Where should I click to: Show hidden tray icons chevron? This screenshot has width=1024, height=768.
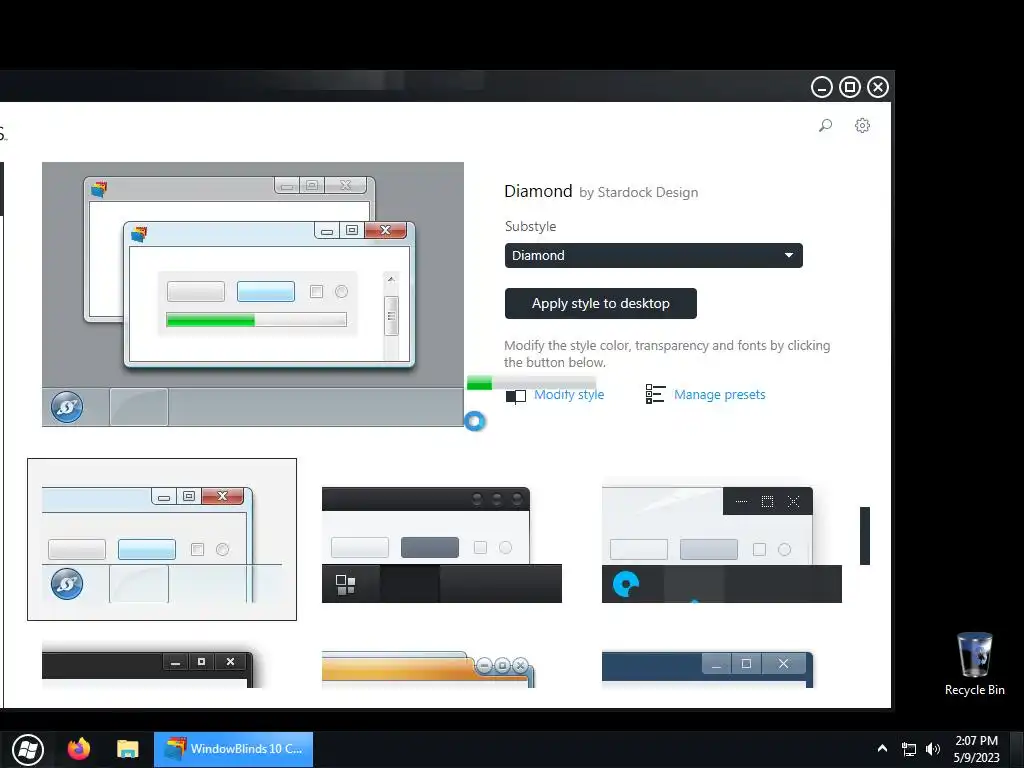point(882,748)
